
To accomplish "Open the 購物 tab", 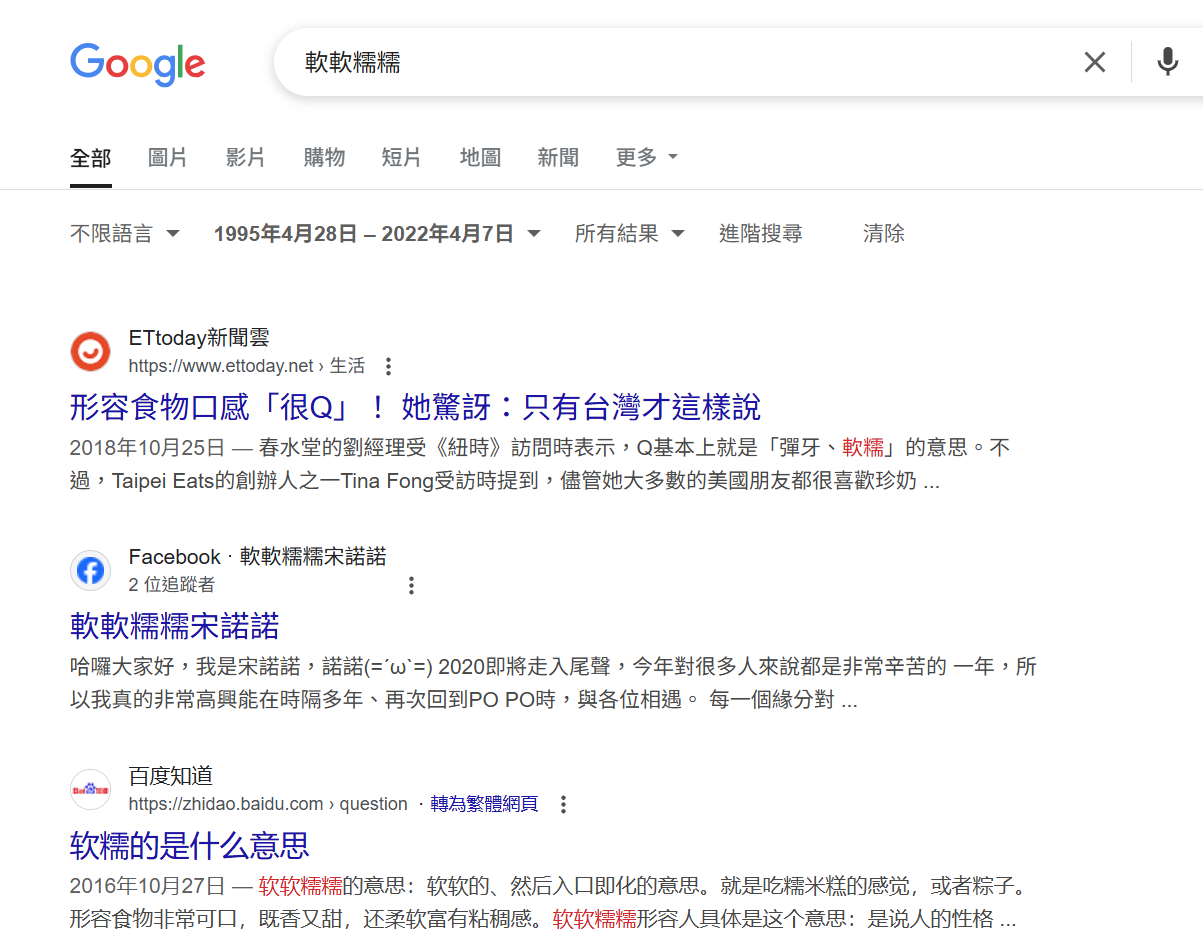I will (324, 157).
